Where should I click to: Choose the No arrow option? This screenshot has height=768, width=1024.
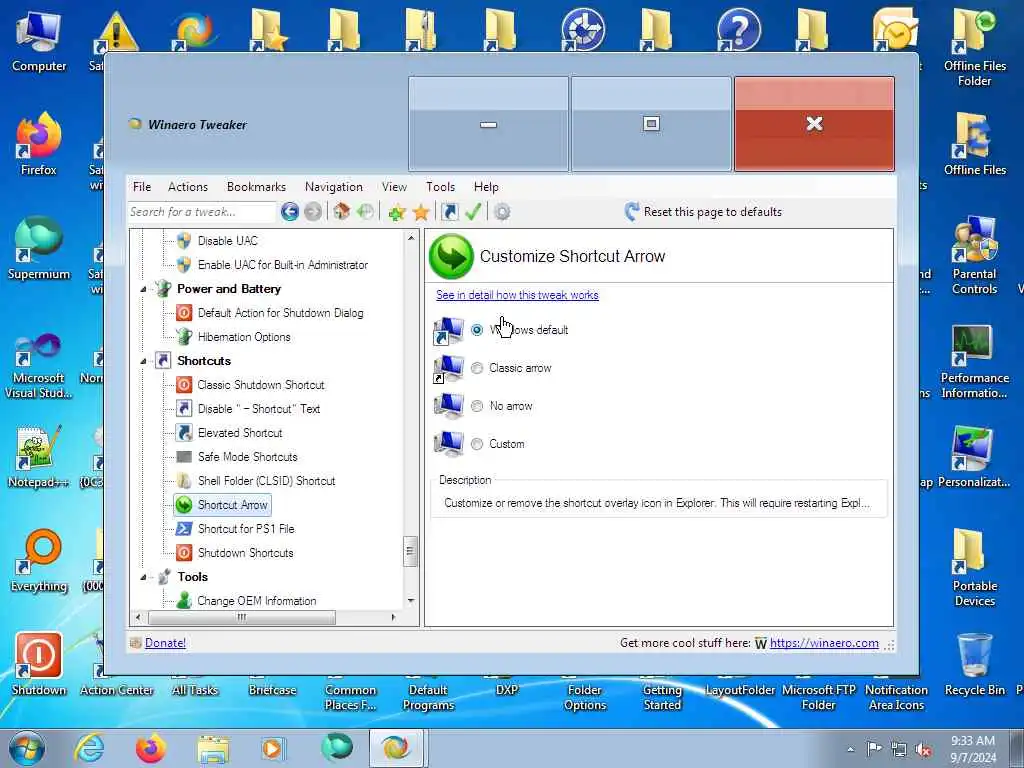coord(477,406)
